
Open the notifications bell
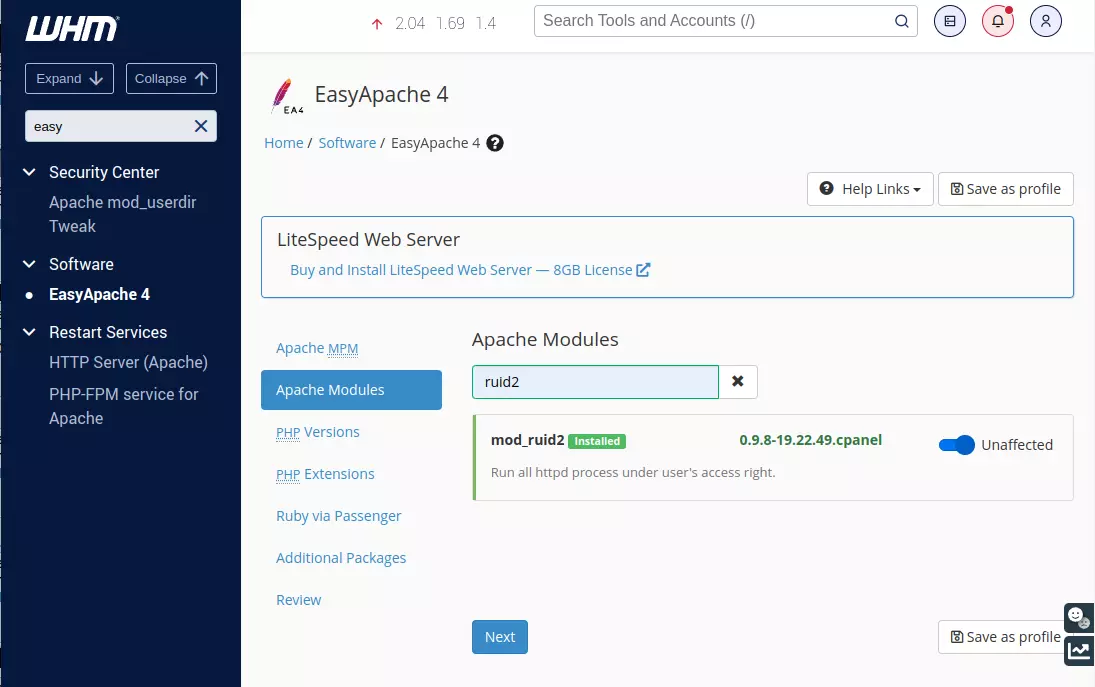[997, 21]
